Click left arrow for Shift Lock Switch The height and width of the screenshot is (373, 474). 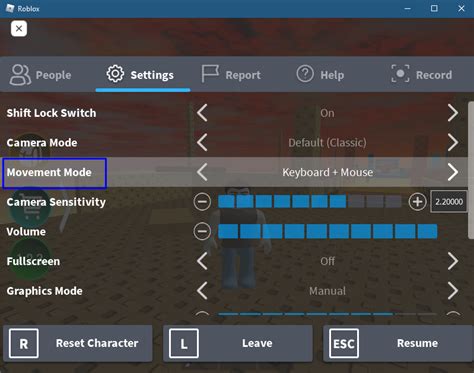[202, 113]
